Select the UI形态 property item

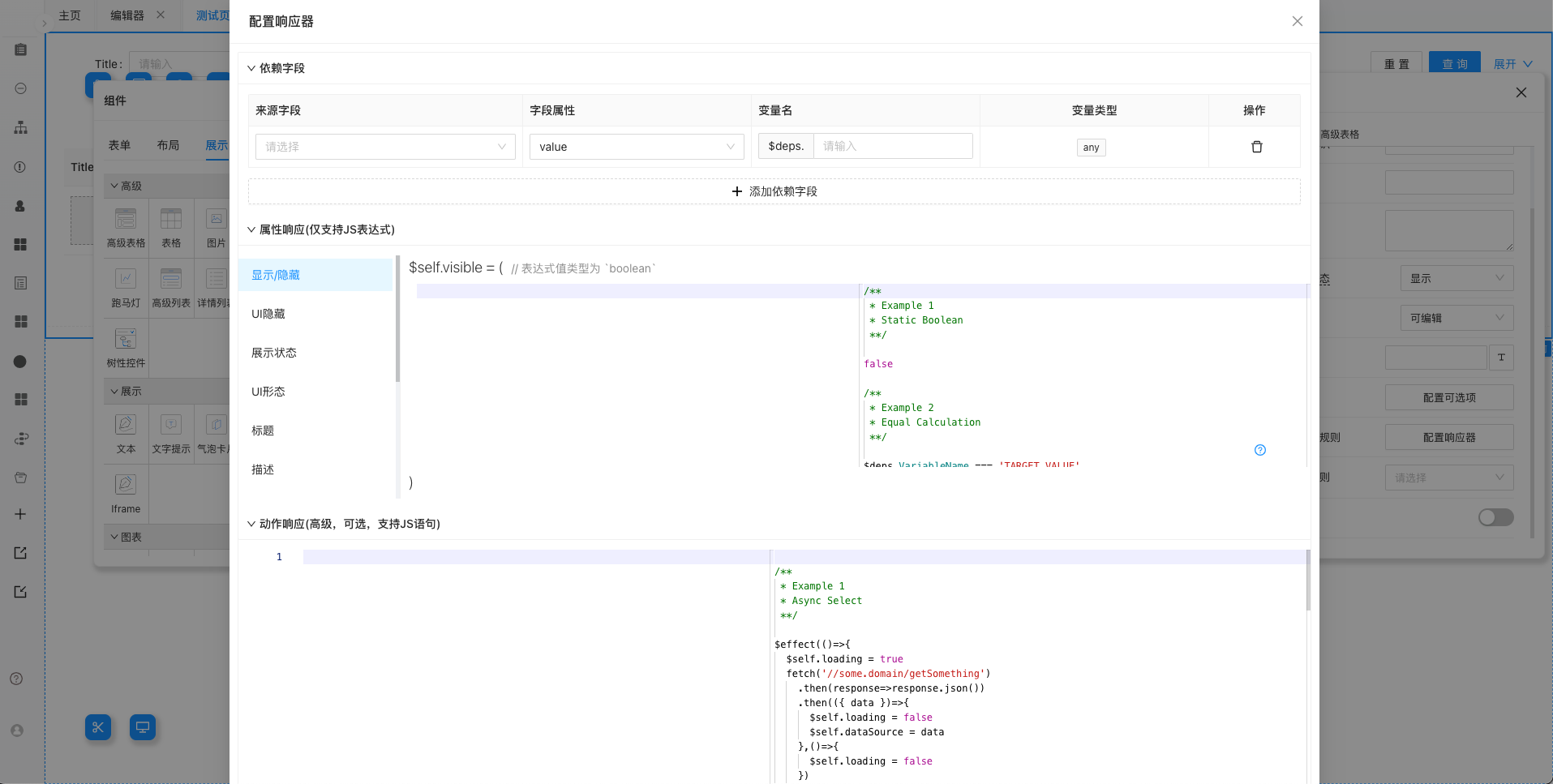(x=315, y=392)
